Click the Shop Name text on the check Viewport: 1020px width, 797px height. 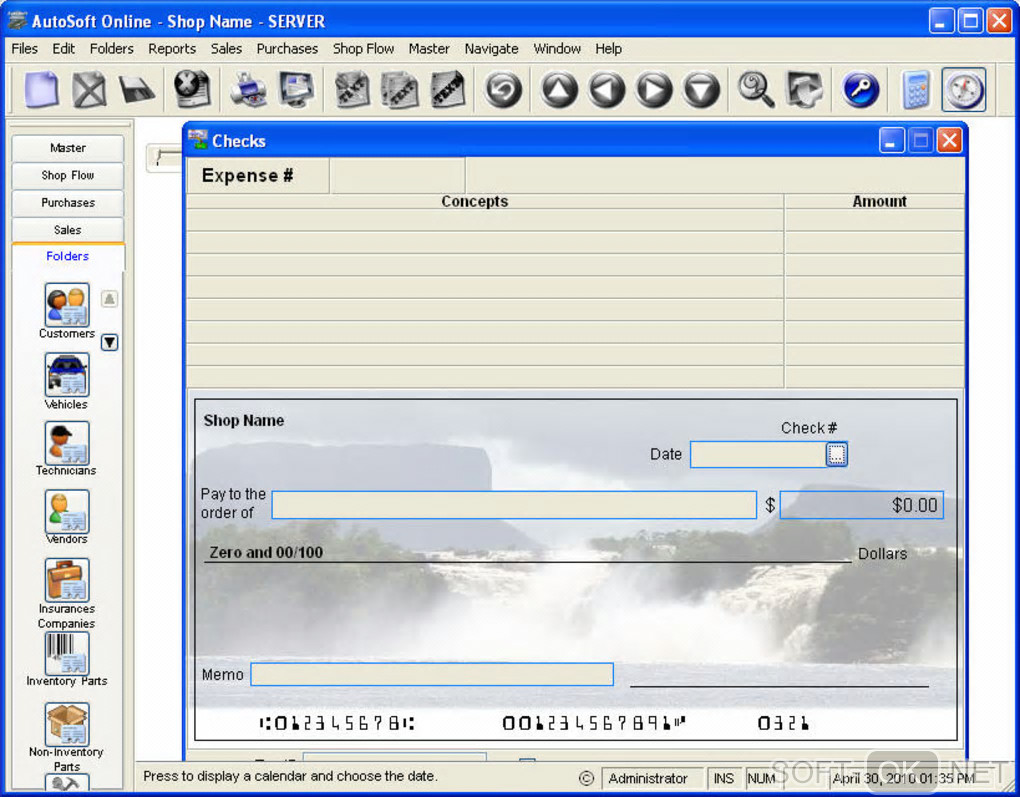click(x=244, y=420)
